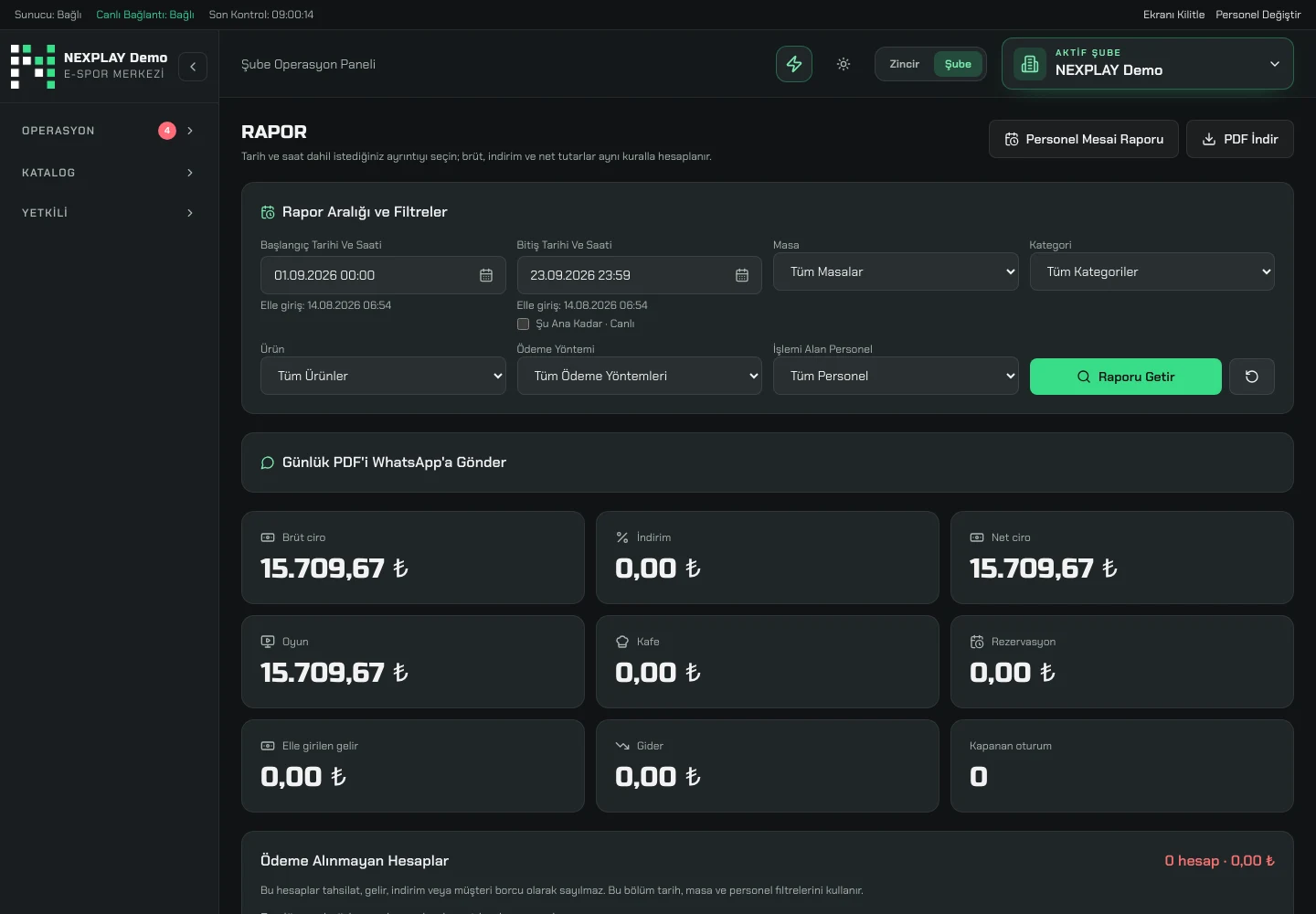Click the chef hat icon on Kafe card
This screenshot has width=1316, height=914.
click(x=622, y=642)
